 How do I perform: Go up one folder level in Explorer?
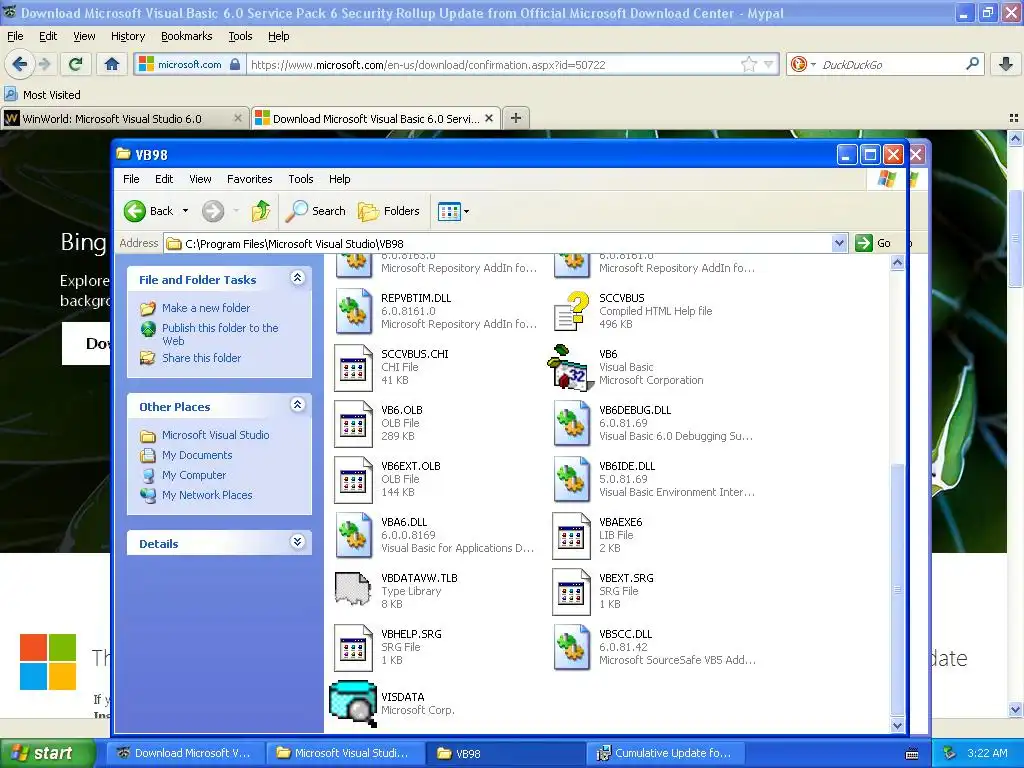click(261, 211)
